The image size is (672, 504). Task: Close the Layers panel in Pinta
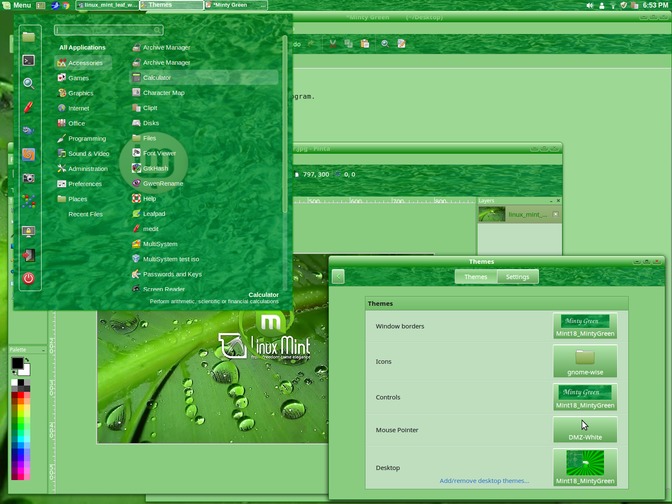coord(558,201)
